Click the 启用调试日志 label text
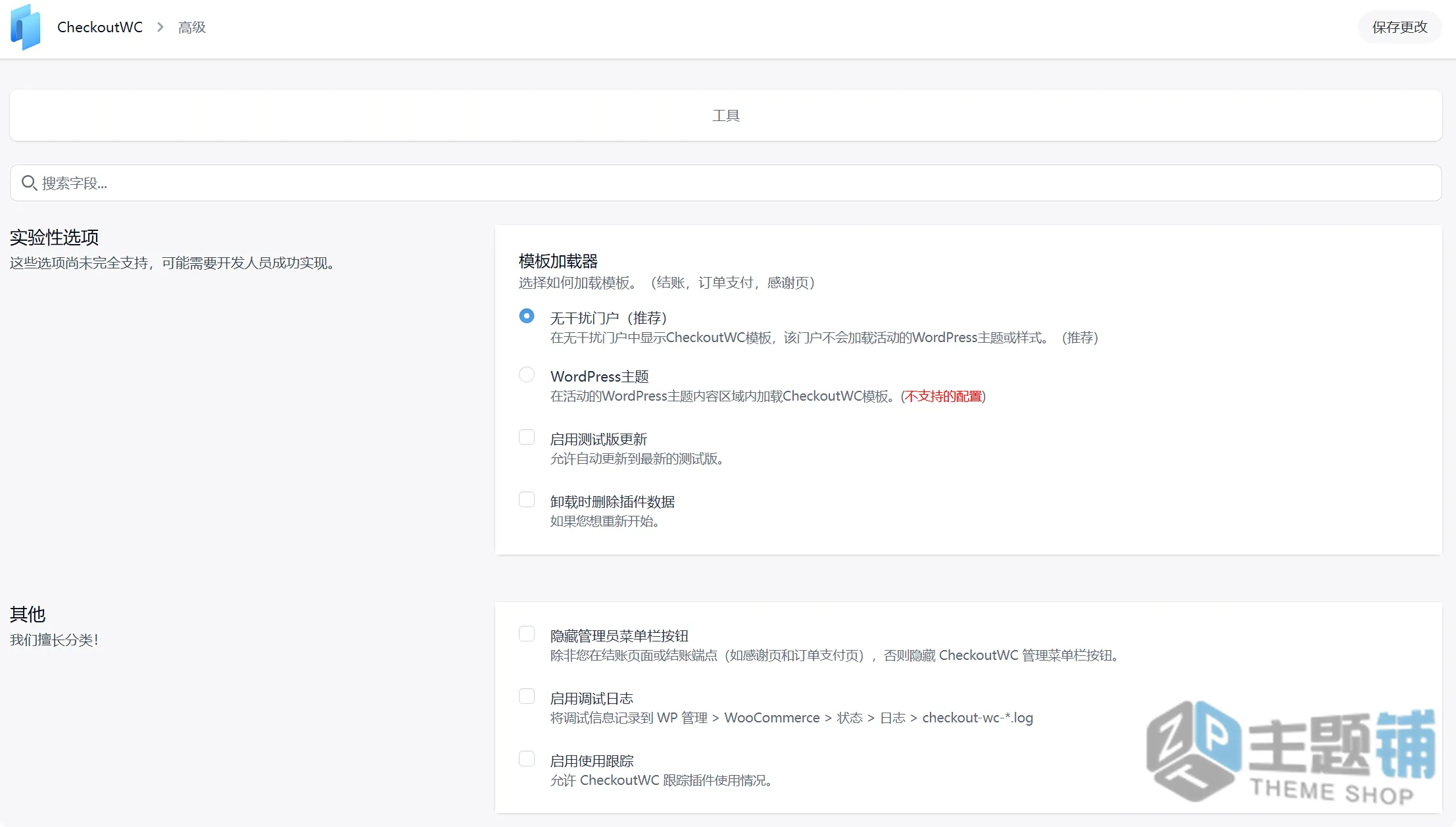 [592, 698]
